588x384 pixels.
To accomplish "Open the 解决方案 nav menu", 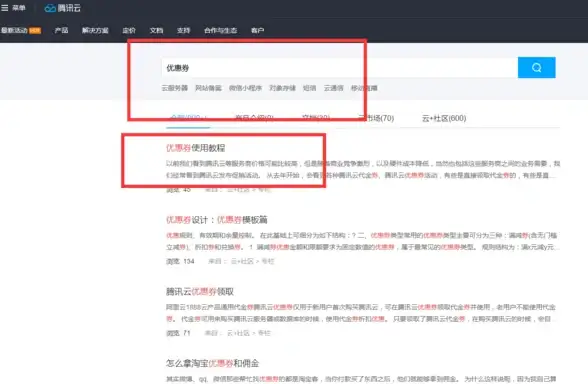I will coord(95,30).
